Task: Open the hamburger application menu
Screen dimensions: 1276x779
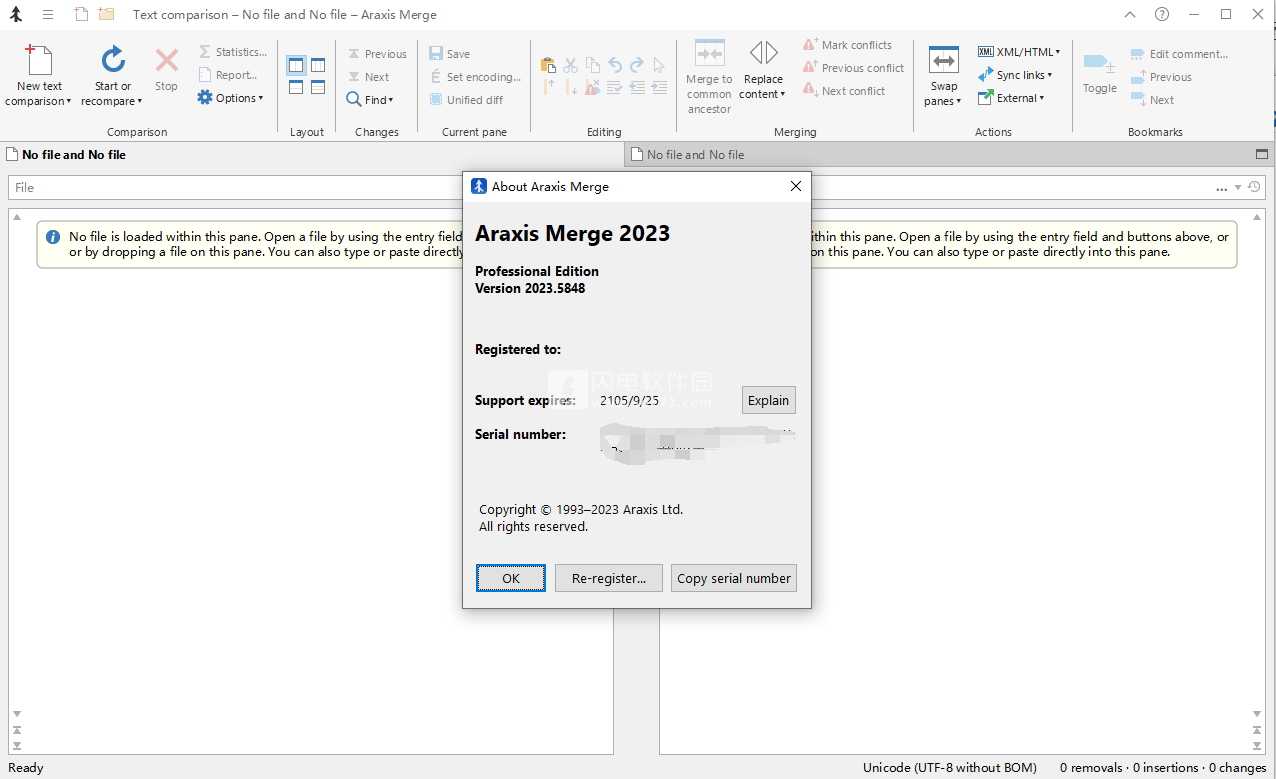Action: (x=47, y=15)
